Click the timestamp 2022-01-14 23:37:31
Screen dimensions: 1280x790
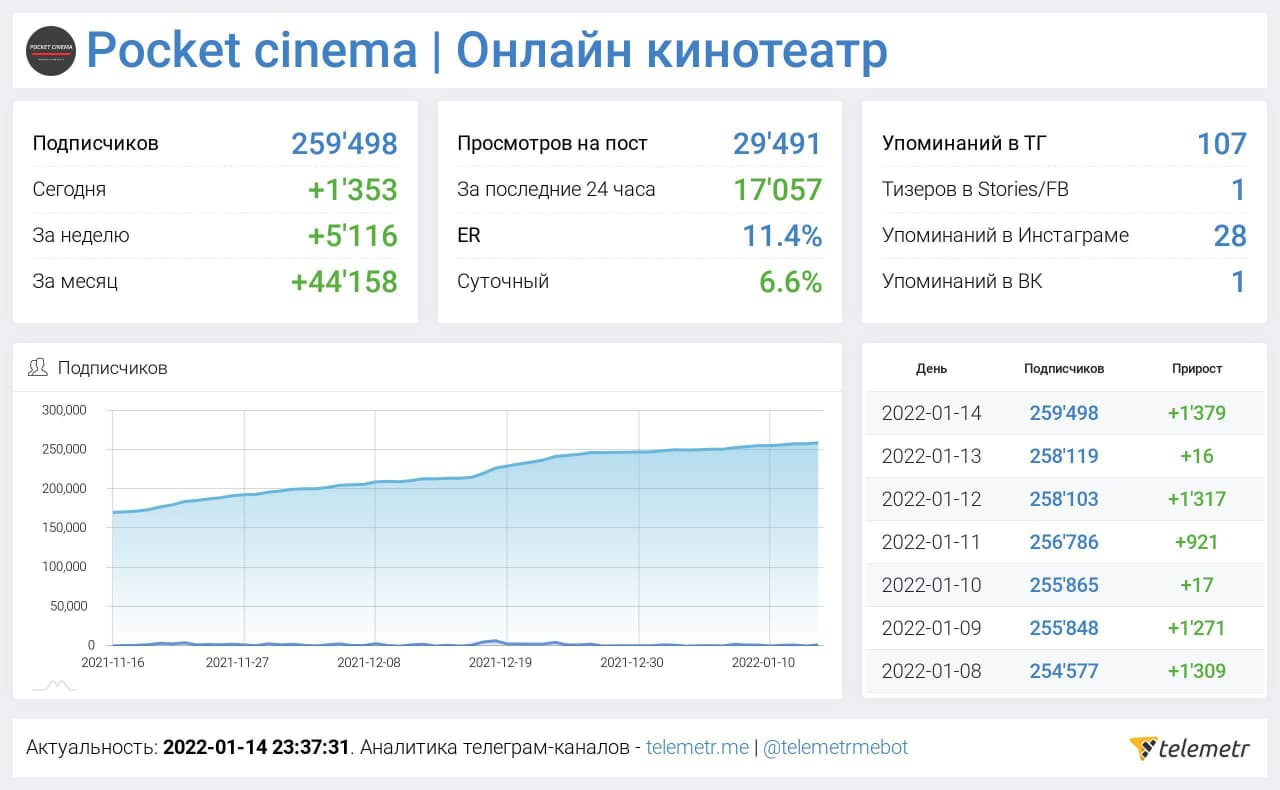click(x=256, y=747)
